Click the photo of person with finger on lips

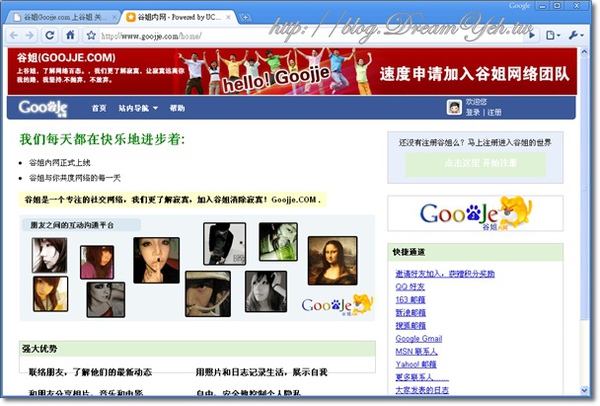click(156, 260)
